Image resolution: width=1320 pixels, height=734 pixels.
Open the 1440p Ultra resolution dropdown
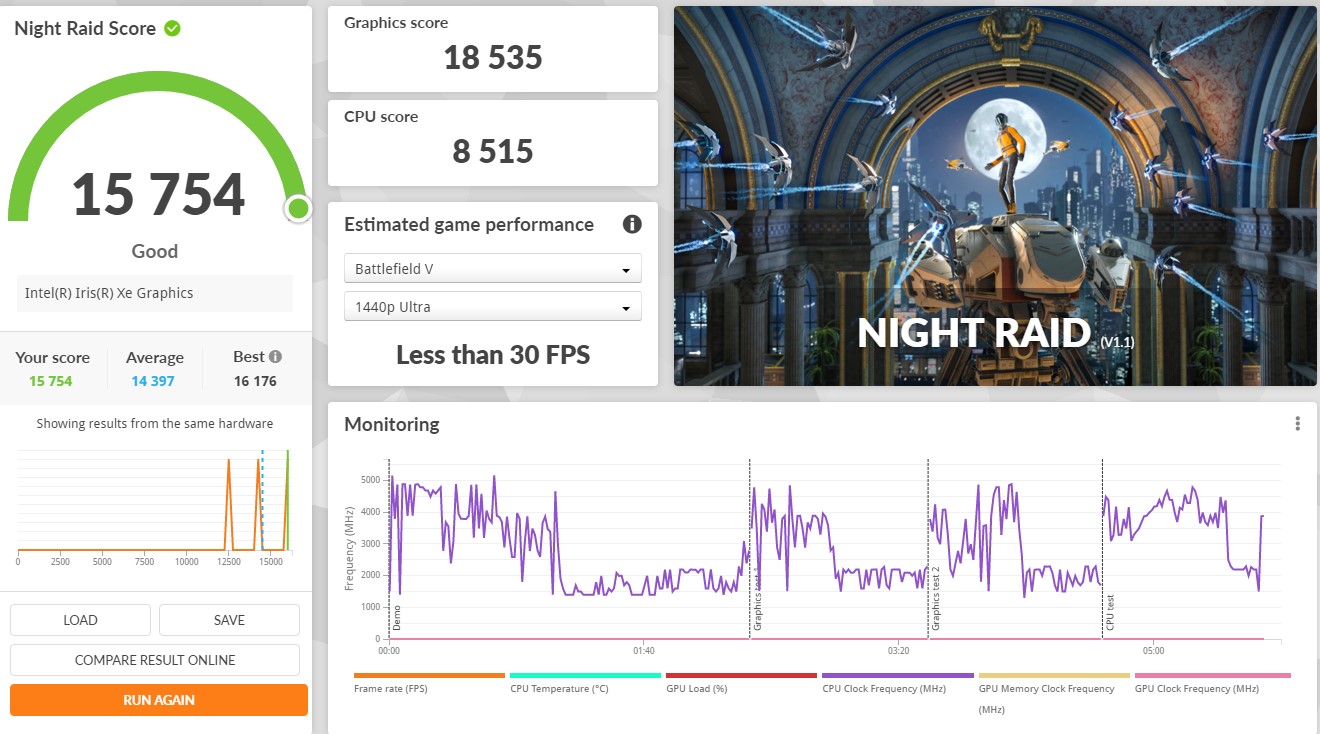pyautogui.click(x=492, y=307)
